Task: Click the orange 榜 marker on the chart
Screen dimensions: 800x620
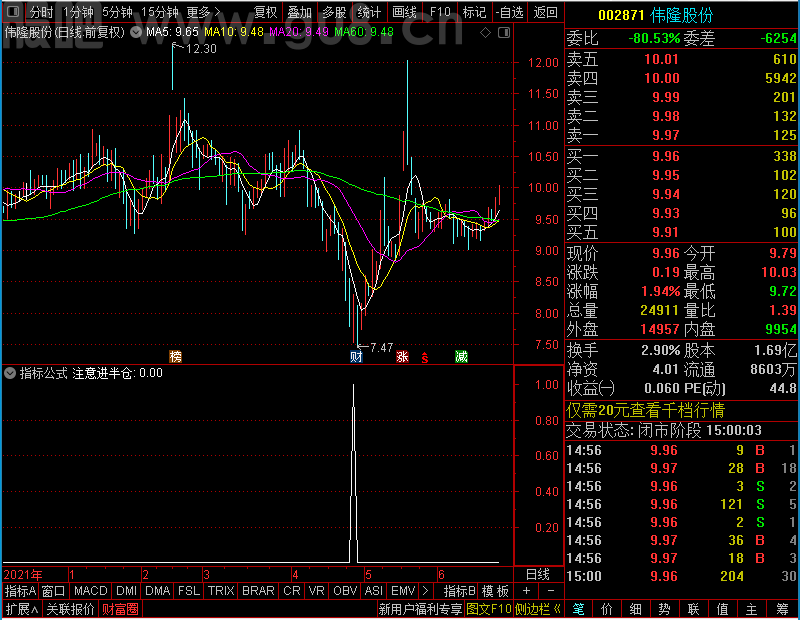Action: [x=176, y=356]
